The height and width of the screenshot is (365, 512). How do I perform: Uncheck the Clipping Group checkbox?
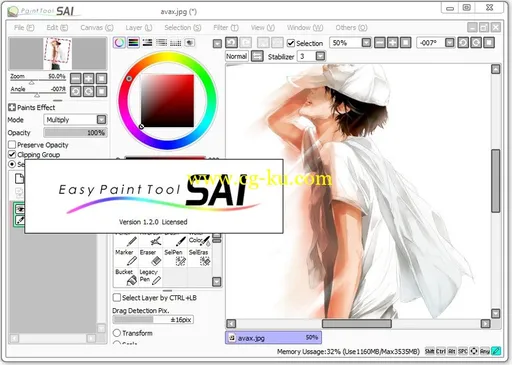point(12,154)
